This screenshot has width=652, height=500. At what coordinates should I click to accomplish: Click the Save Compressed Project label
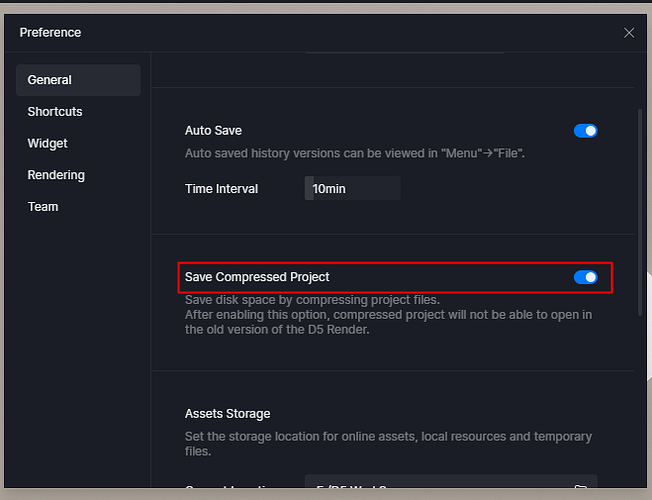[x=257, y=277]
